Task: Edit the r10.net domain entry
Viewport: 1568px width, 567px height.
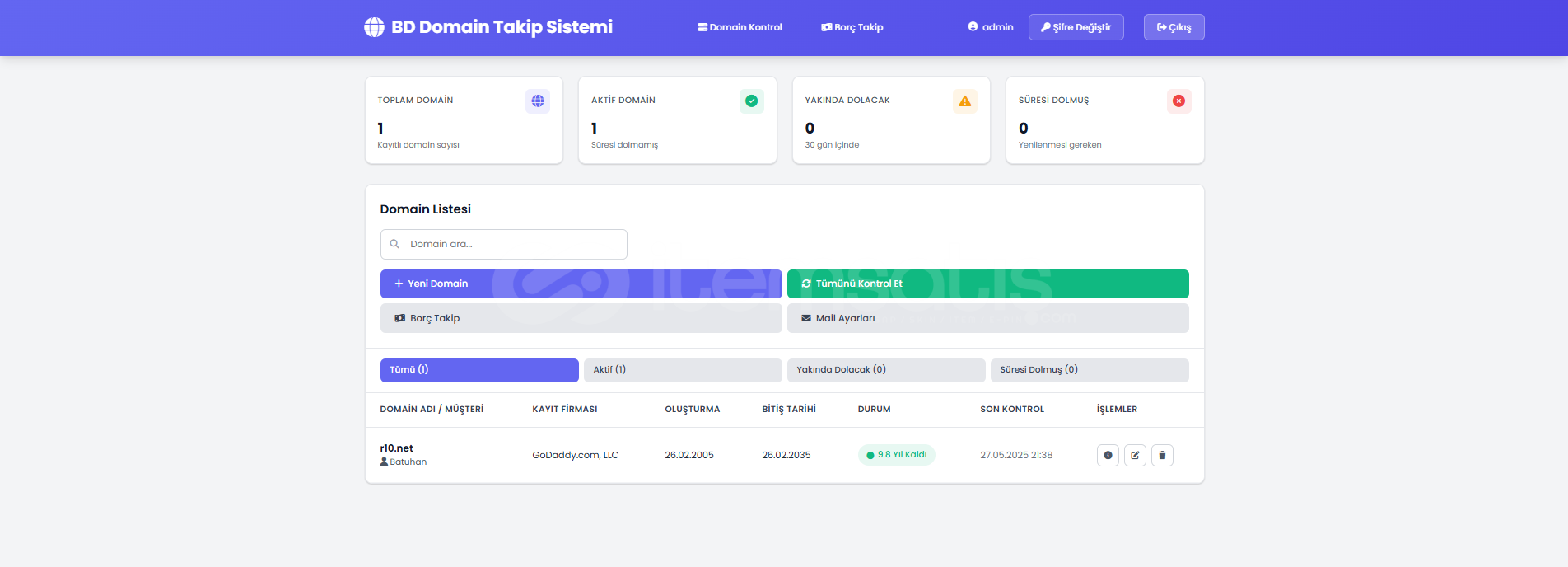Action: click(1135, 455)
